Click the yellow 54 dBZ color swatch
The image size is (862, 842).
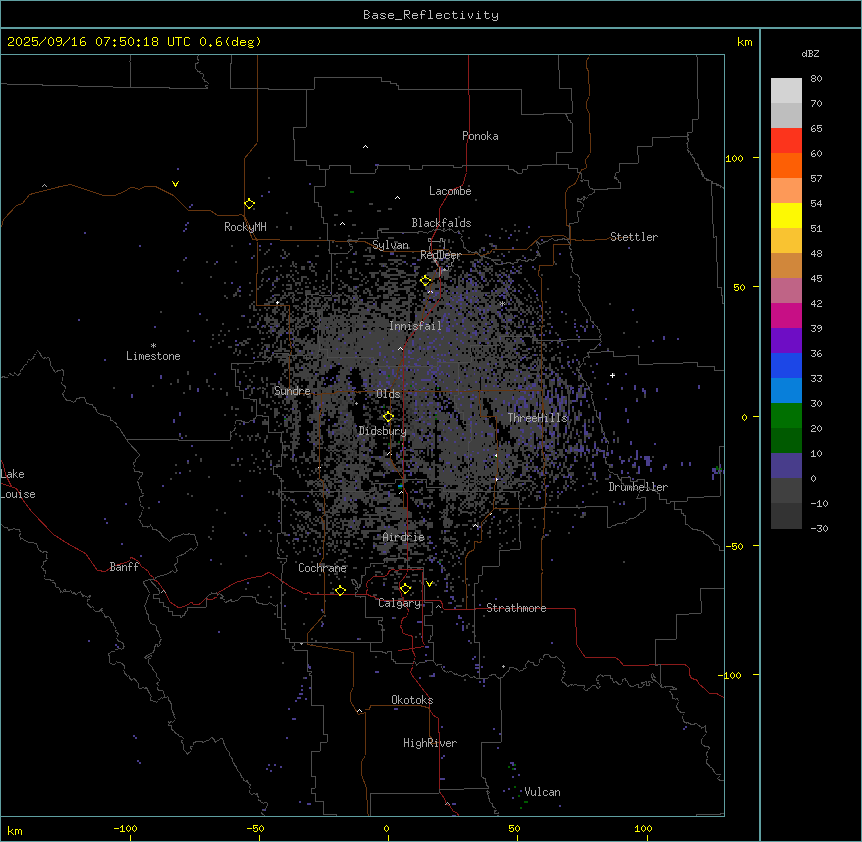(x=786, y=215)
